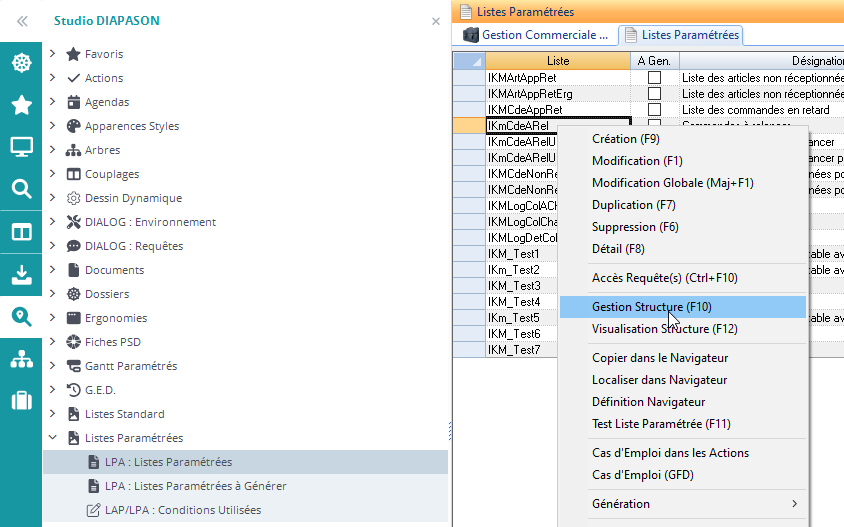844x527 pixels.
Task: Click the ship wheel icon in sidebar
Action: tap(21, 63)
